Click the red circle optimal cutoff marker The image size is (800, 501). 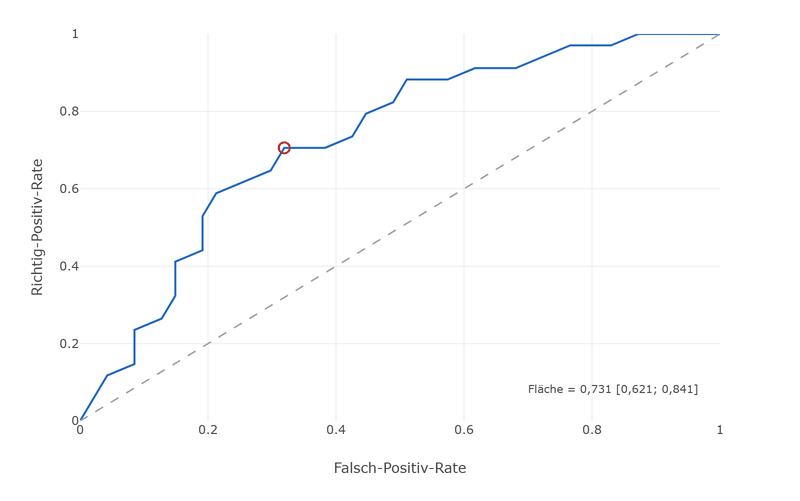tap(284, 148)
